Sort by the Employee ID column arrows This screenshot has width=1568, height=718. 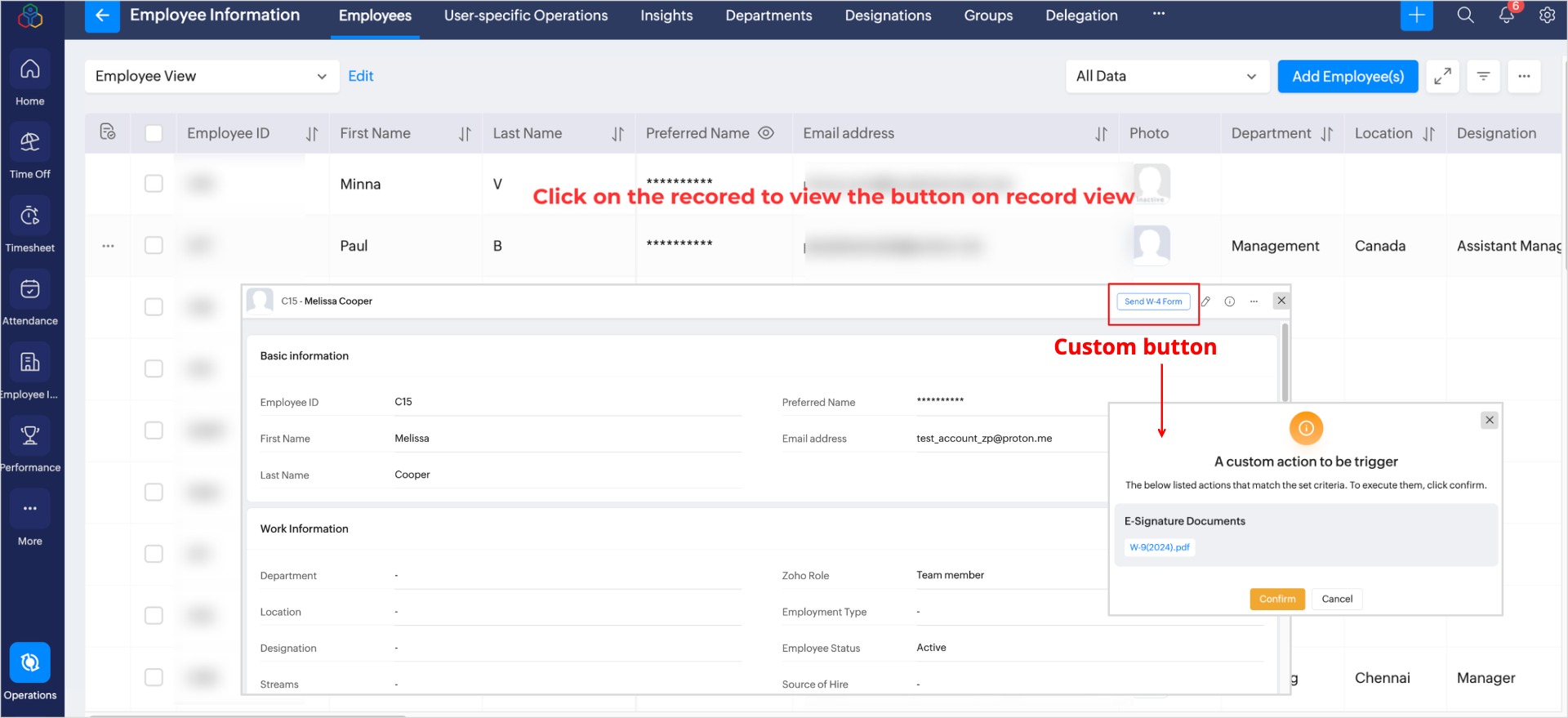click(312, 134)
